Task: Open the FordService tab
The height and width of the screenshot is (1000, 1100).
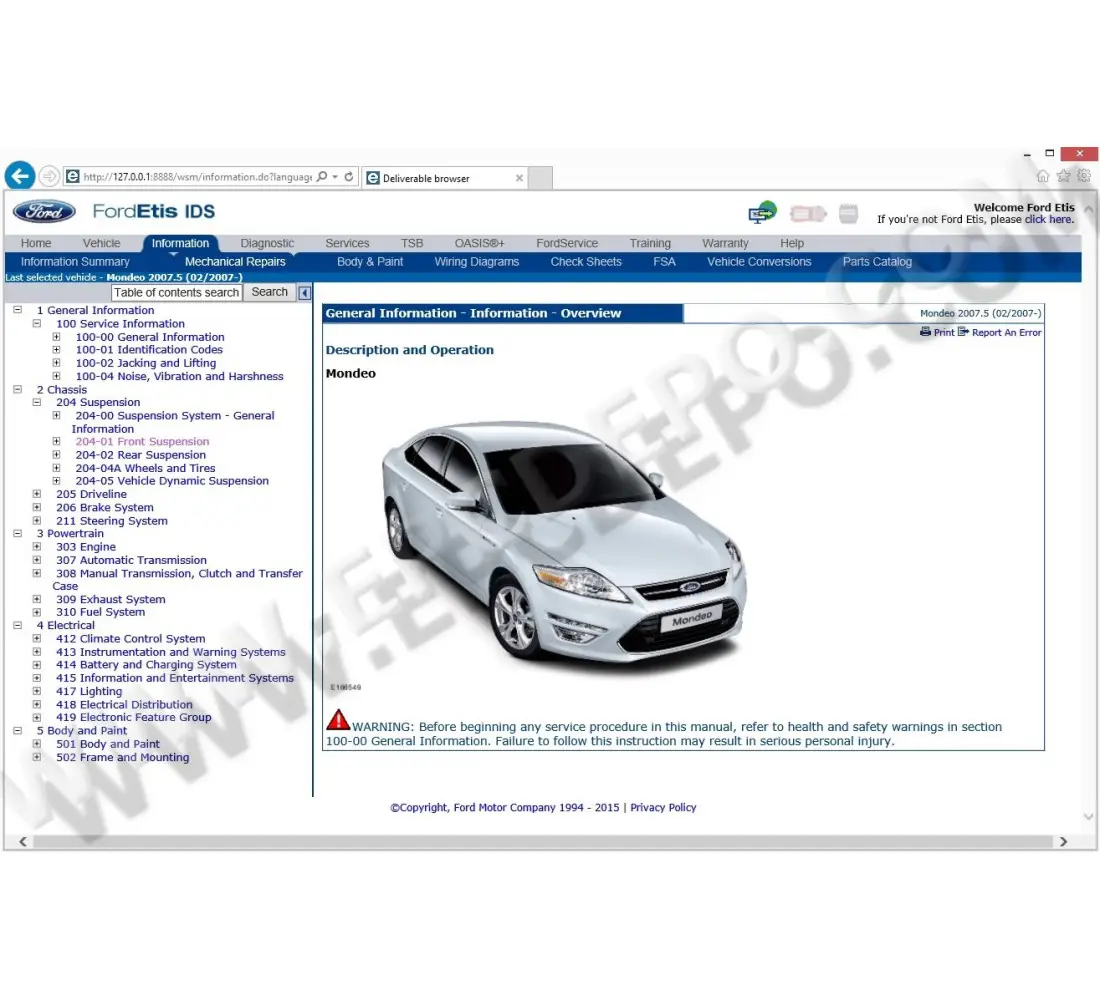Action: [x=567, y=243]
